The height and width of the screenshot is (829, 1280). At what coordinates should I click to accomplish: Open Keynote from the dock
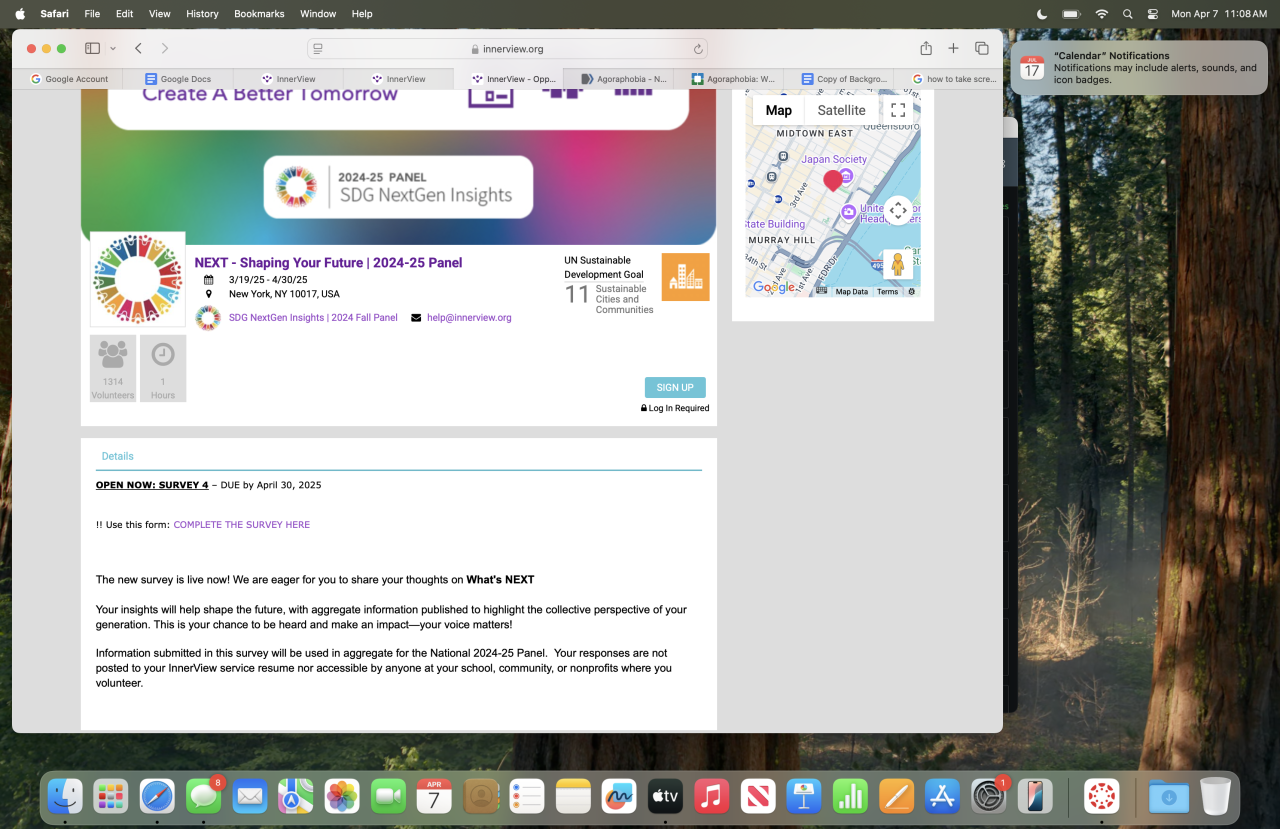(x=804, y=796)
